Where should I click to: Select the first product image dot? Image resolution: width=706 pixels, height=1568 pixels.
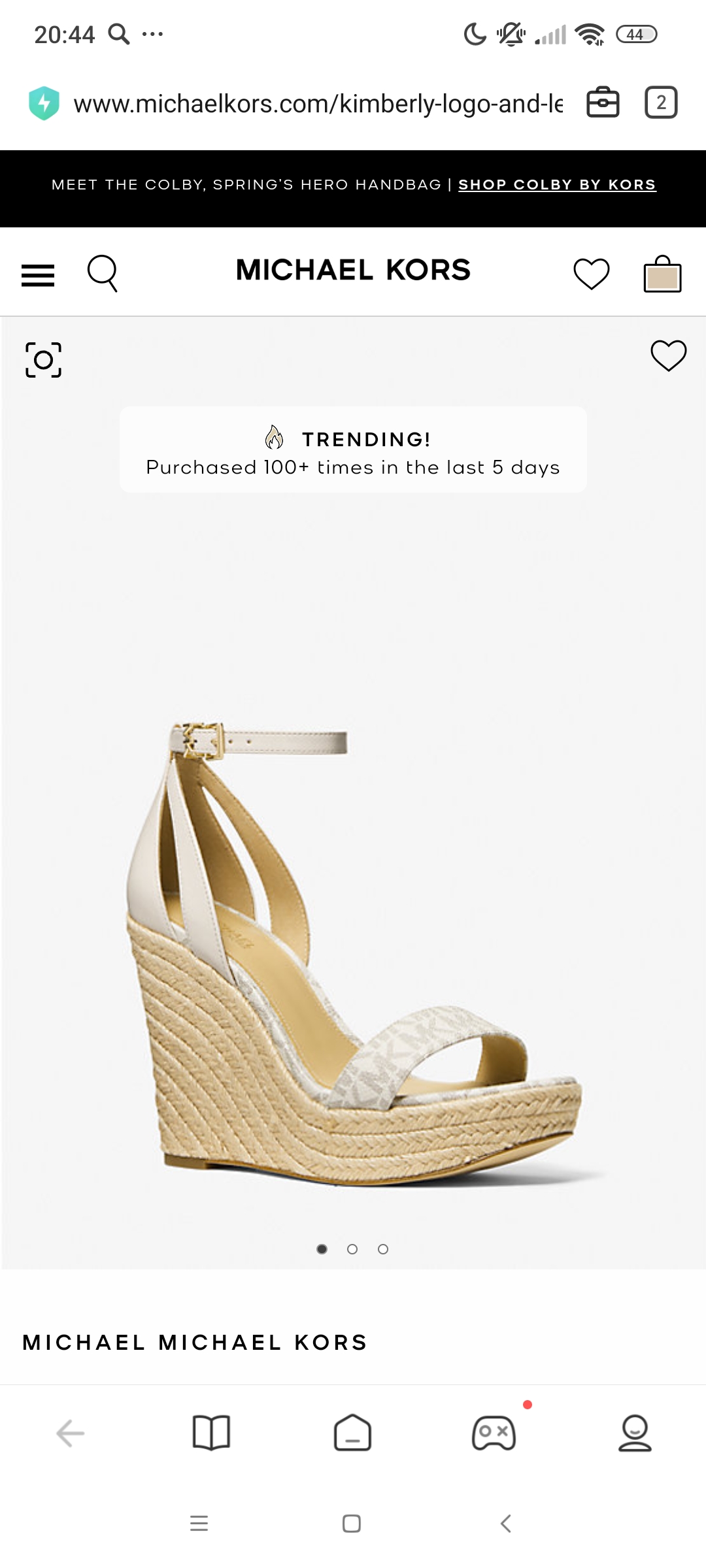322,1249
